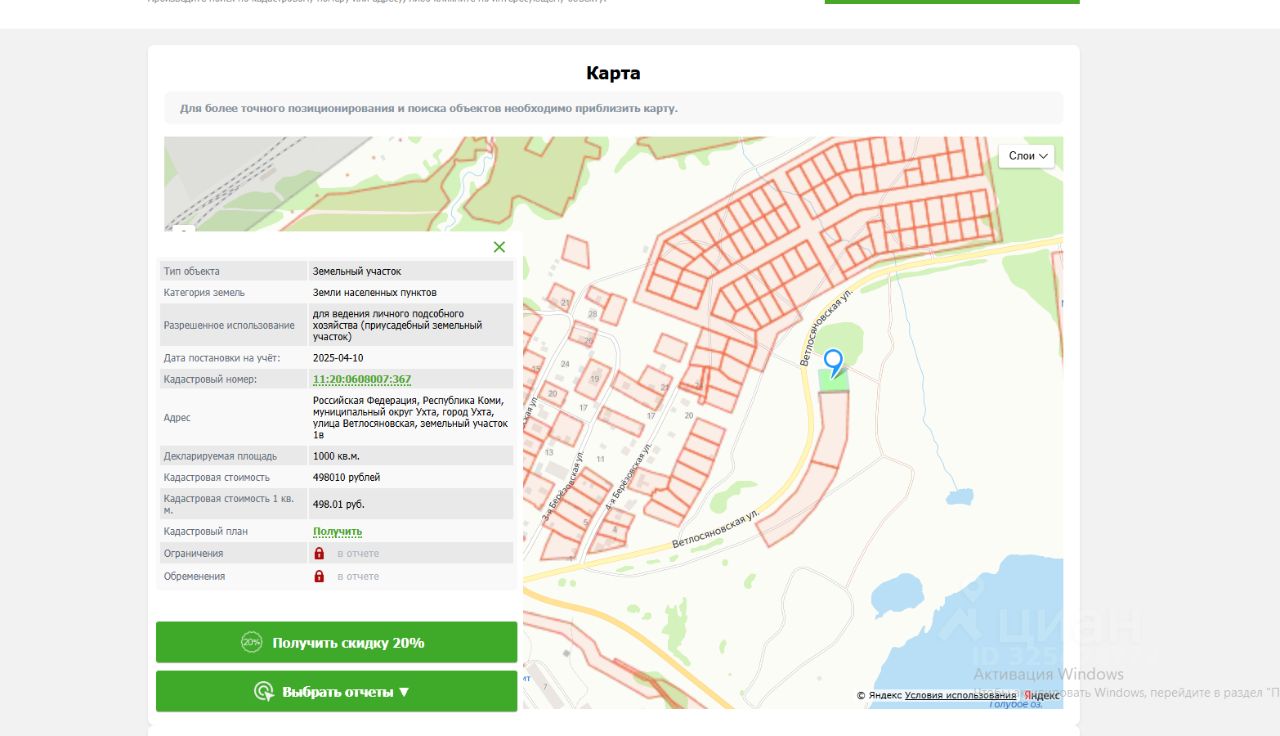Click the 'Разрешенное использование' label
1280x736 pixels.
[x=229, y=325]
